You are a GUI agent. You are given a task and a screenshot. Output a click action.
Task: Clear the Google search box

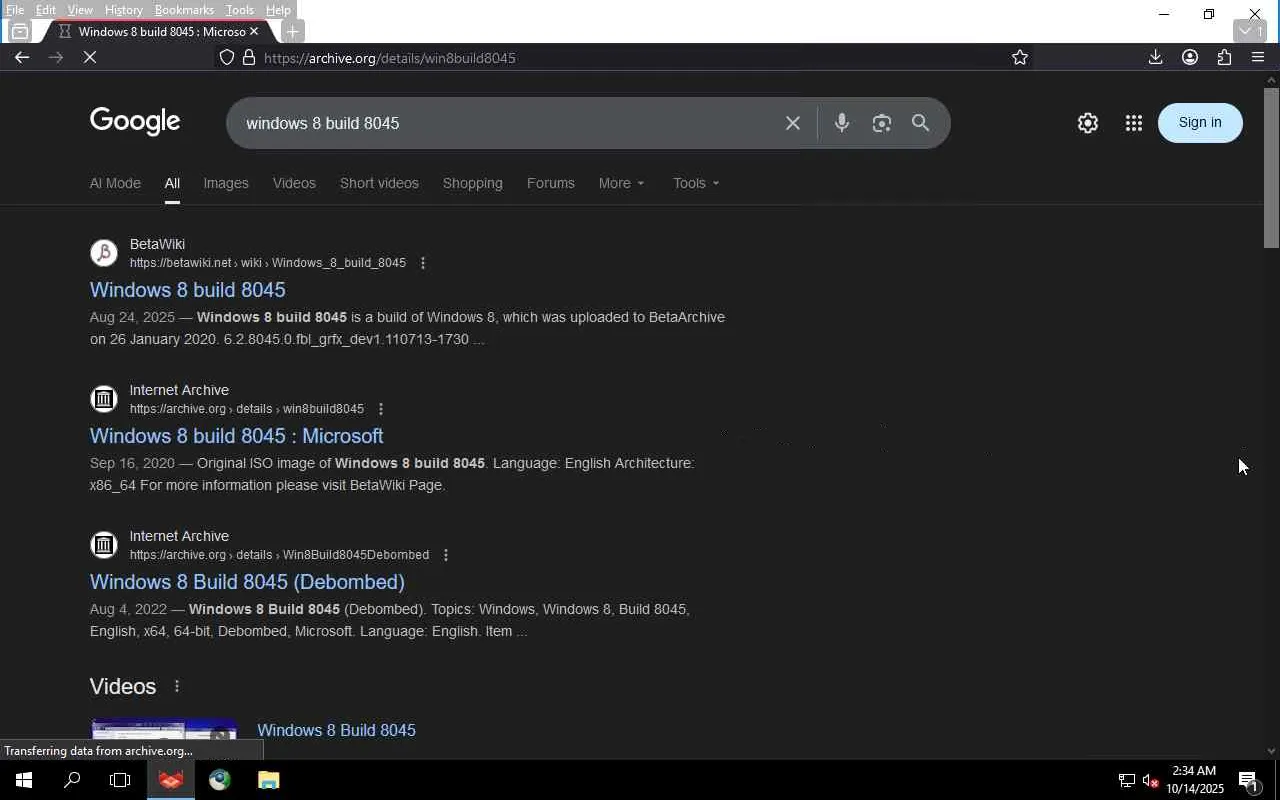pyautogui.click(x=792, y=123)
